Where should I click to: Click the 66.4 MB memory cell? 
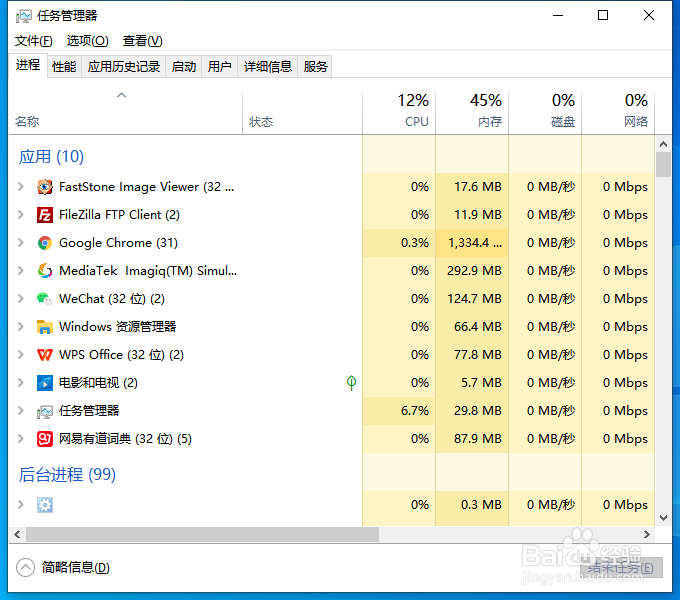pyautogui.click(x=472, y=327)
